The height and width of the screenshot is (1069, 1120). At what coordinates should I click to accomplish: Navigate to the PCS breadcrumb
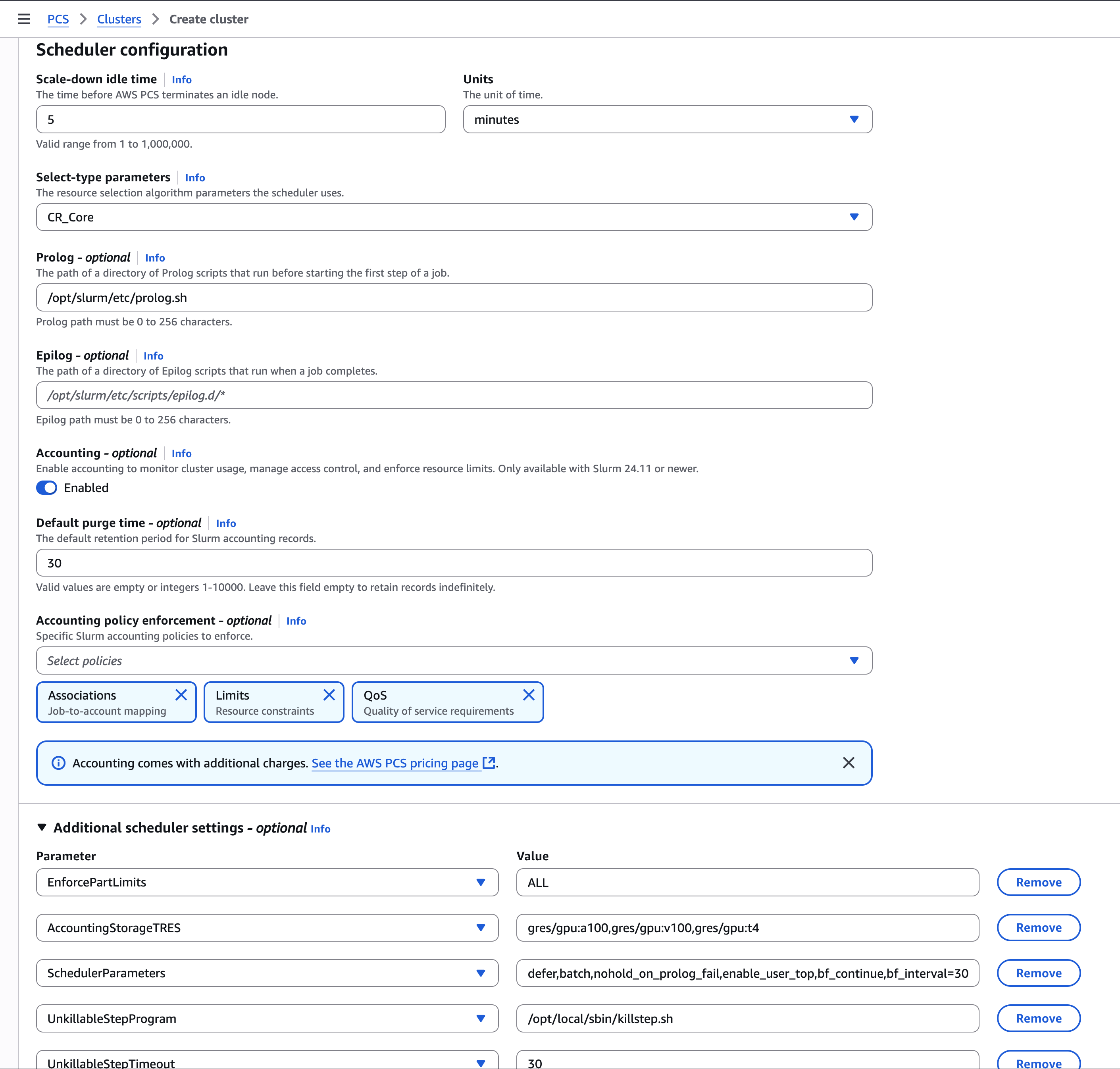(58, 19)
